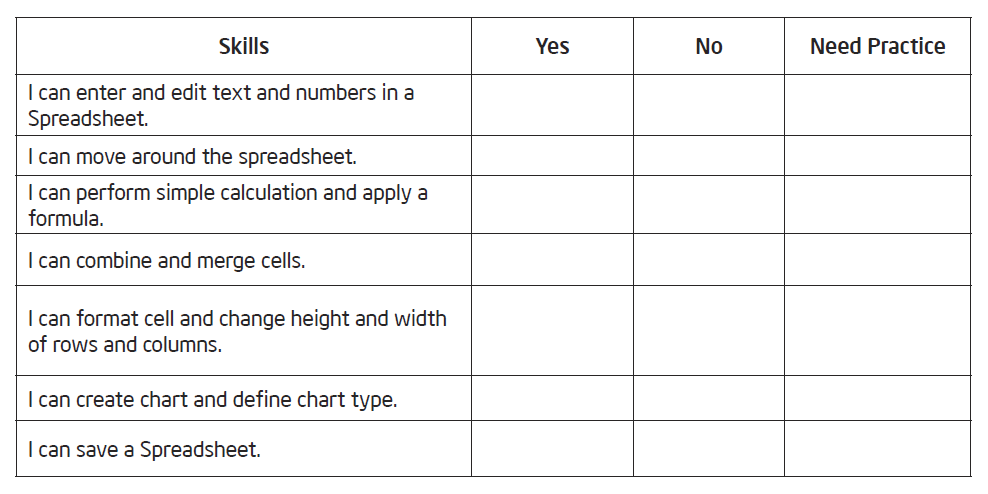Image resolution: width=988 pixels, height=494 pixels.
Task: Select the 'I can combine and merge cells.' text
Action: click(x=166, y=261)
